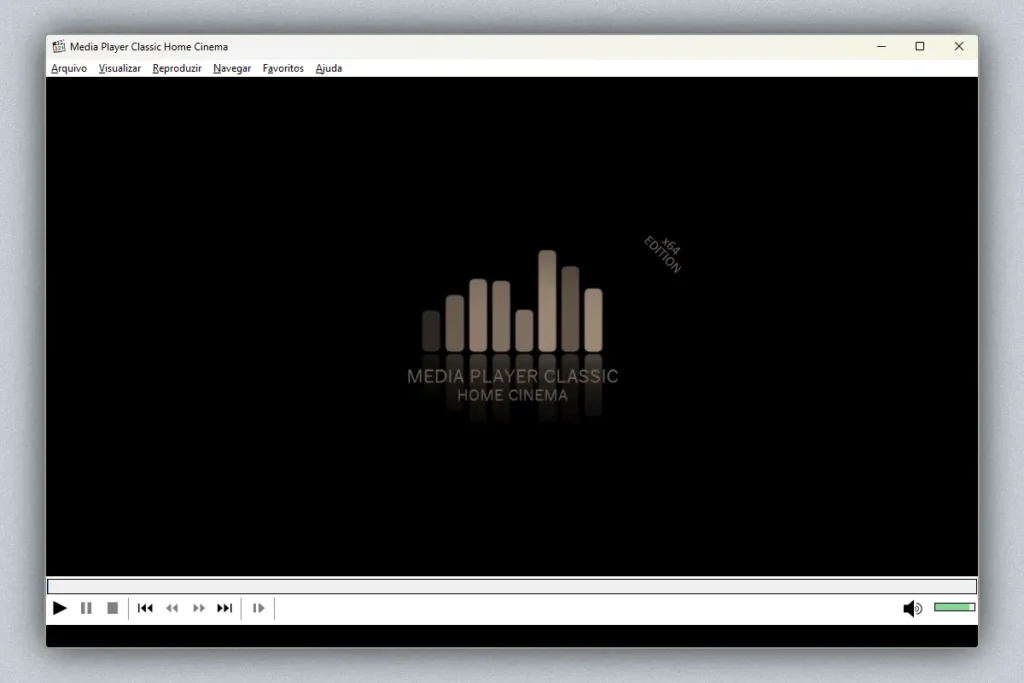Image resolution: width=1024 pixels, height=683 pixels.
Task: Adjust the green volume slider
Action: (954, 607)
